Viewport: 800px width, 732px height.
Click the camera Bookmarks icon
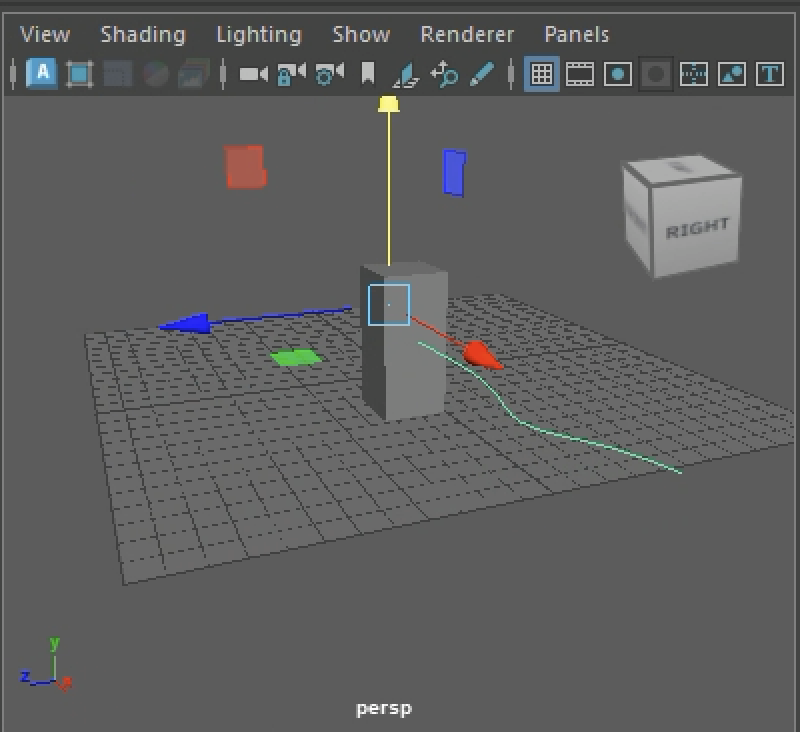(x=367, y=74)
